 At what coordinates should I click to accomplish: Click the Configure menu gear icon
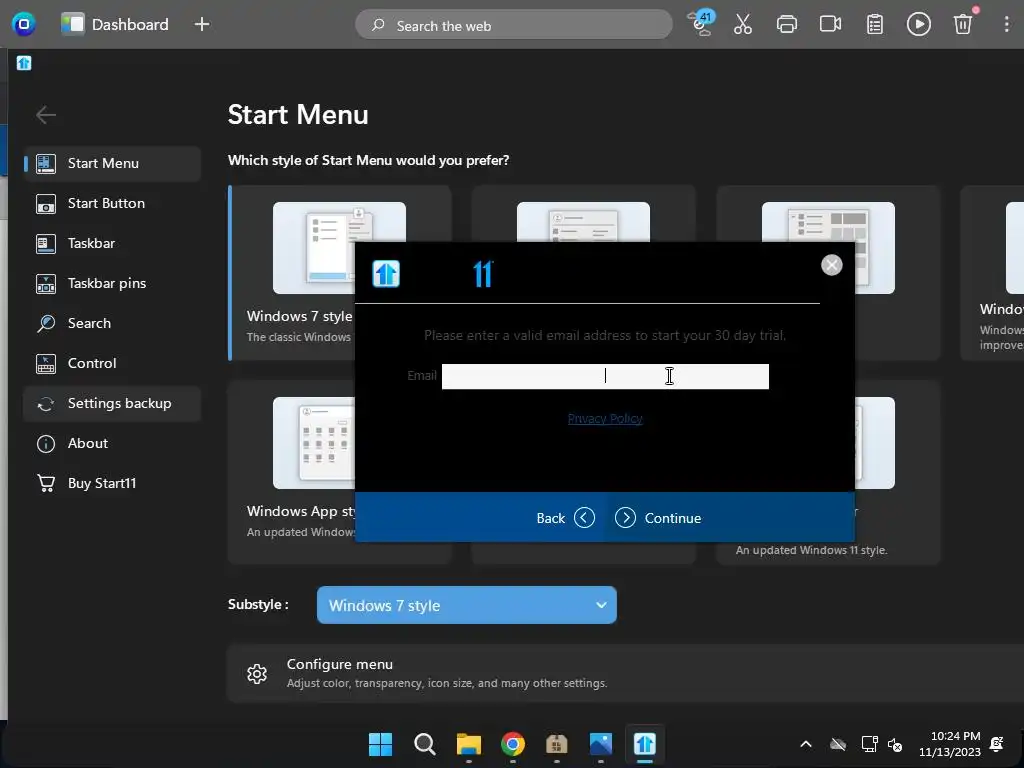coord(257,673)
